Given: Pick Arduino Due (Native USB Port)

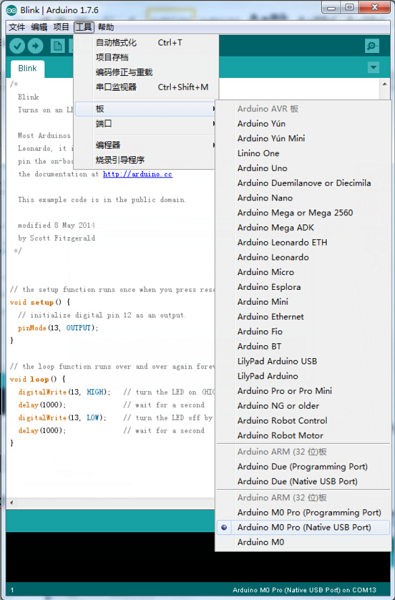Looking at the screenshot, I should (303, 481).
